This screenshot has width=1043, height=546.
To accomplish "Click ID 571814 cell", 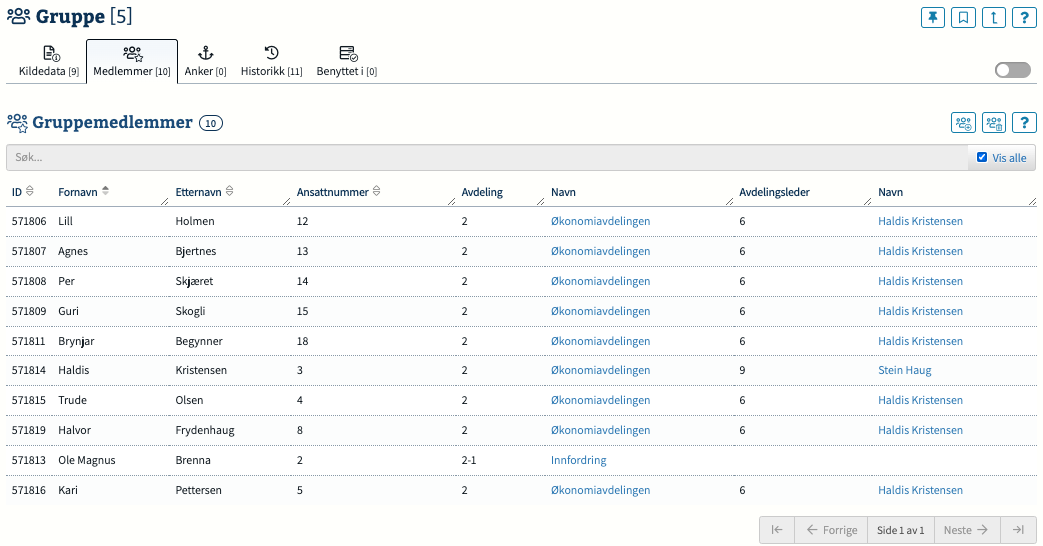I will pos(29,370).
